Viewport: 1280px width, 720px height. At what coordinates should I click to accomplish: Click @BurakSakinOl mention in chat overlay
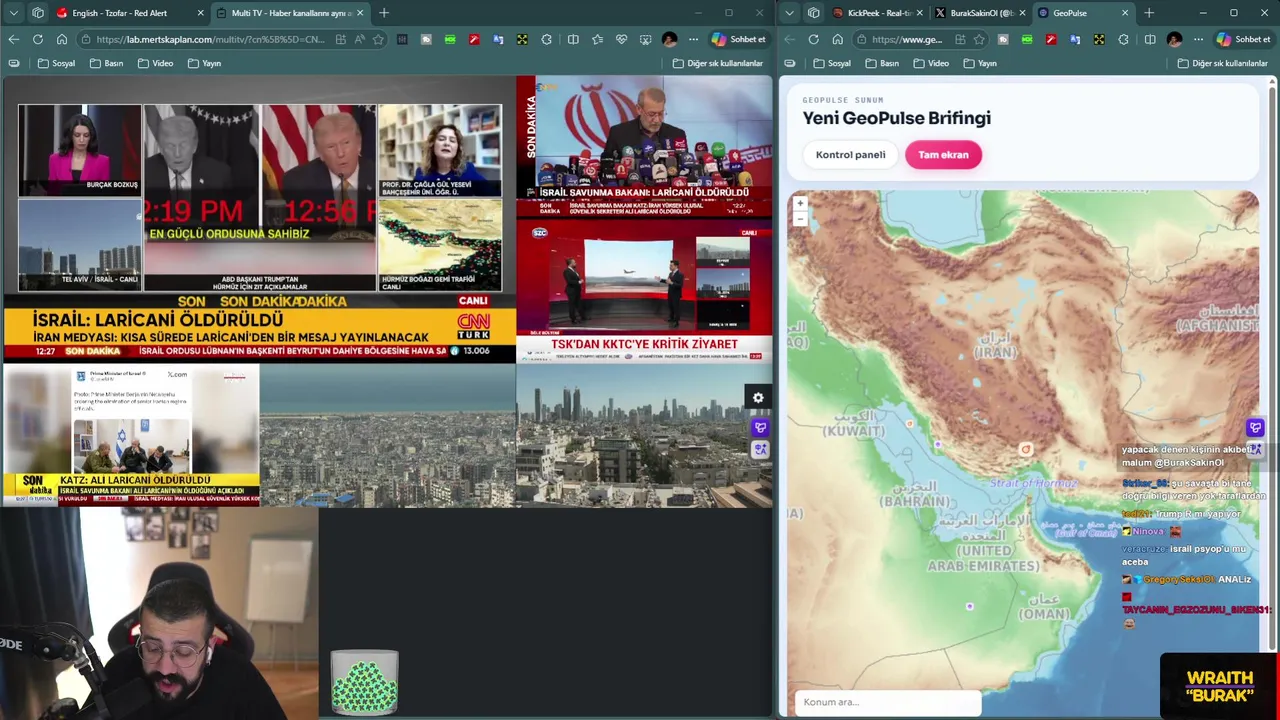click(1189, 463)
